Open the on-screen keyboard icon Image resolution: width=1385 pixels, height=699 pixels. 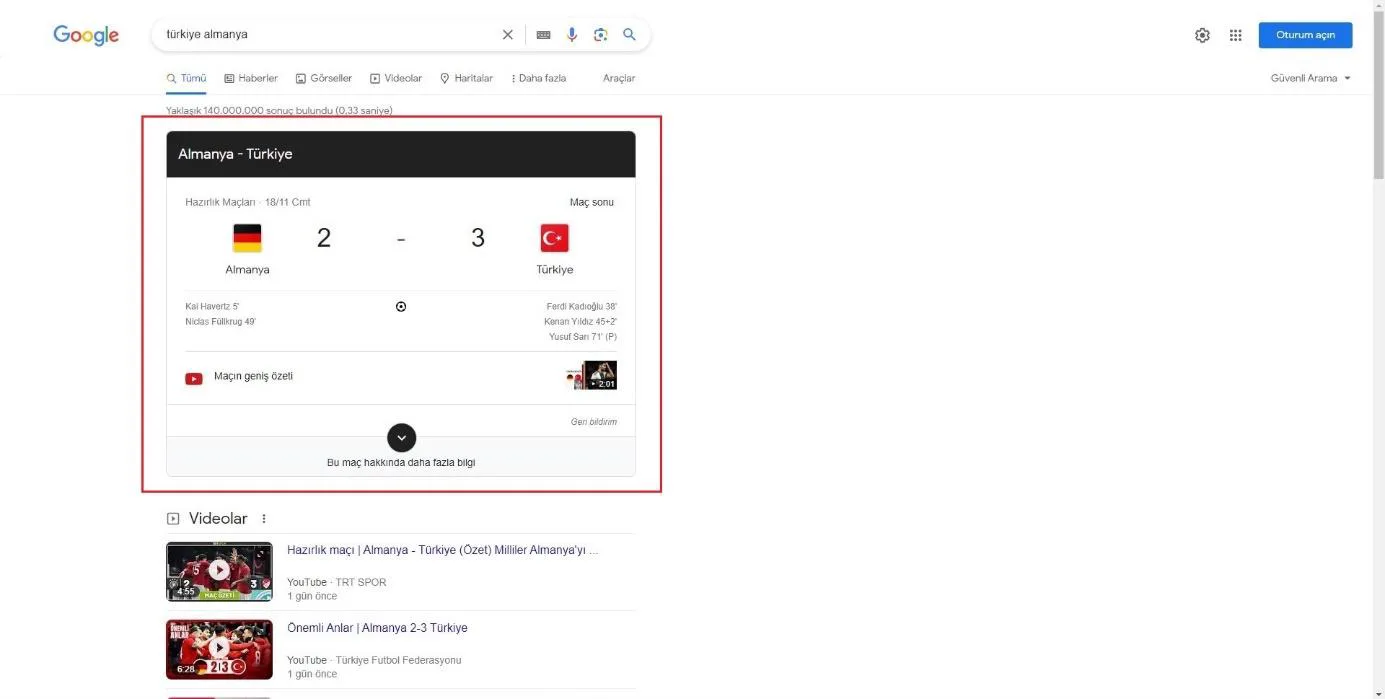(543, 34)
